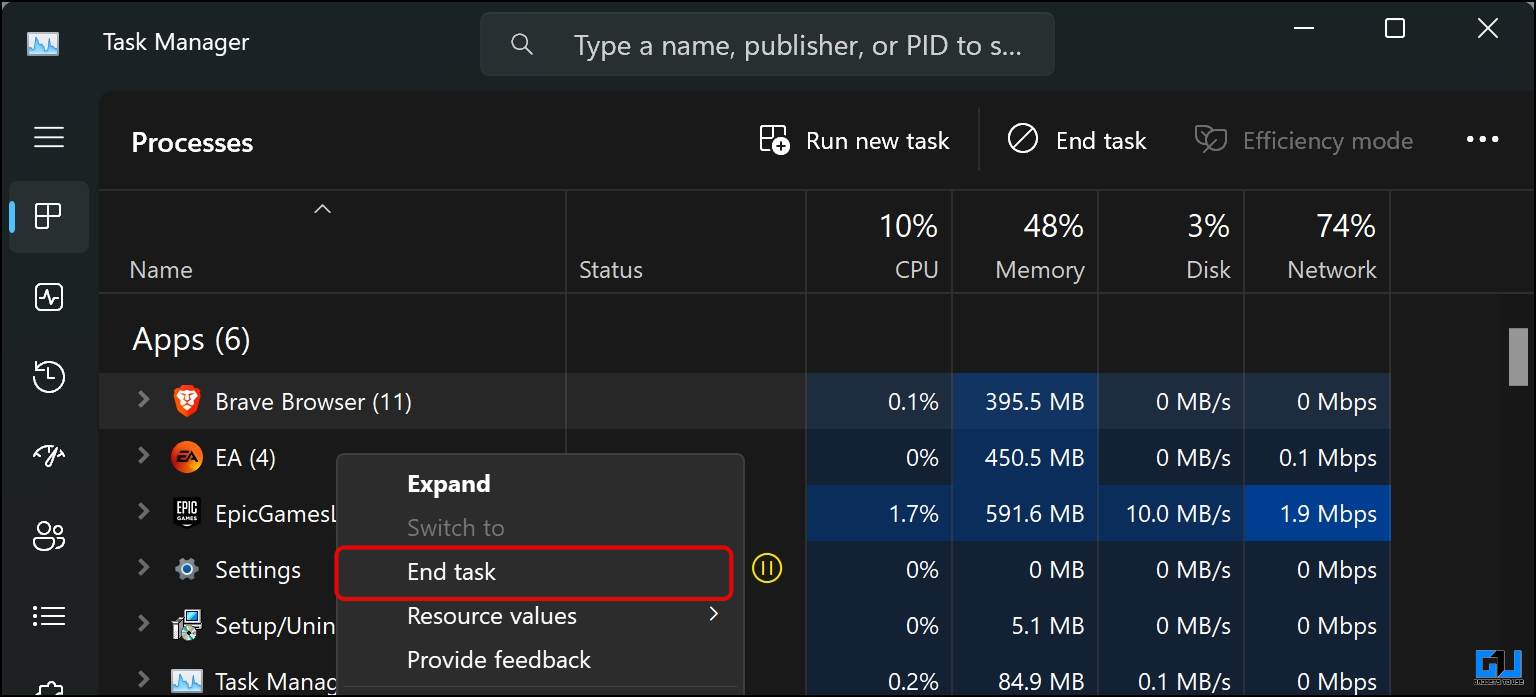Viewport: 1536px width, 697px height.
Task: Open the Performance page in the sidebar
Action: [x=48, y=297]
